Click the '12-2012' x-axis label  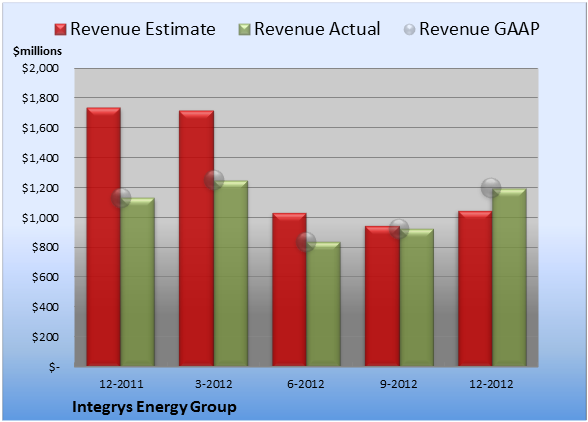491,384
